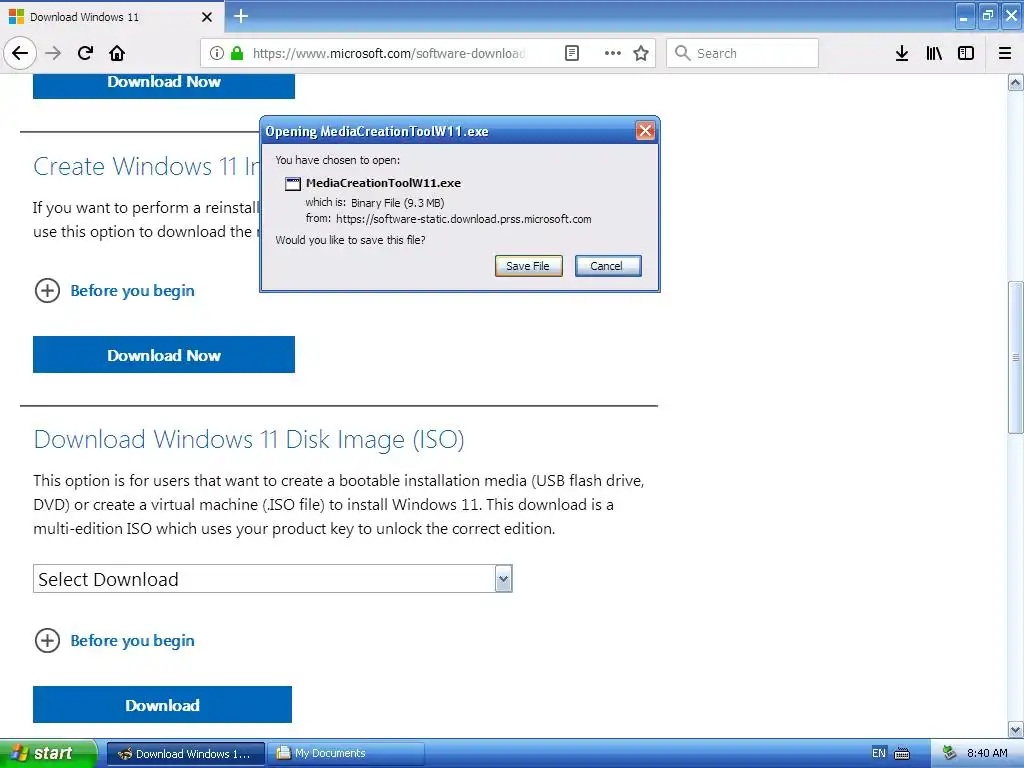Screen dimensions: 1024x768
Task: Open the Select Download dropdown
Action: tap(273, 579)
